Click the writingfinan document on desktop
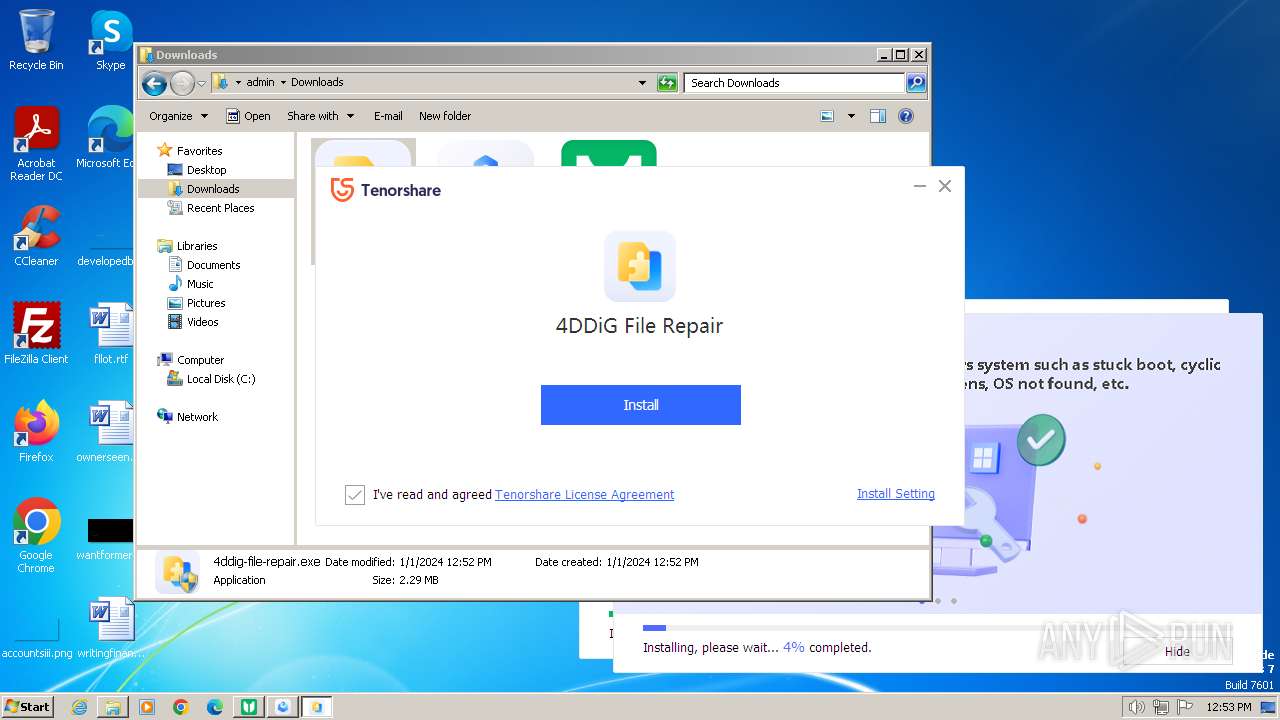This screenshot has width=1280, height=720. 110,628
